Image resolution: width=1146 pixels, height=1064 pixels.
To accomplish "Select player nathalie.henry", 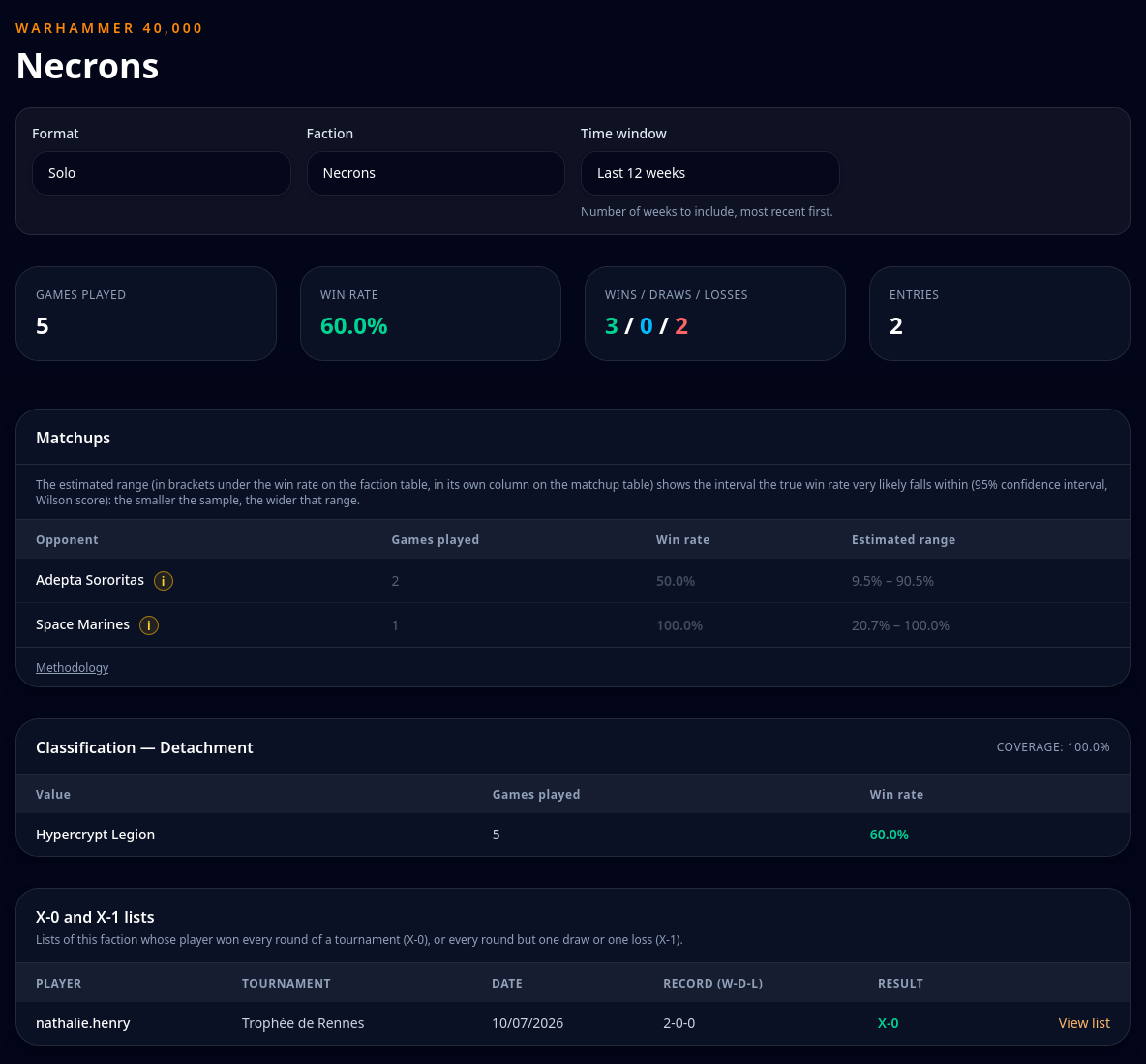I will [82, 1023].
